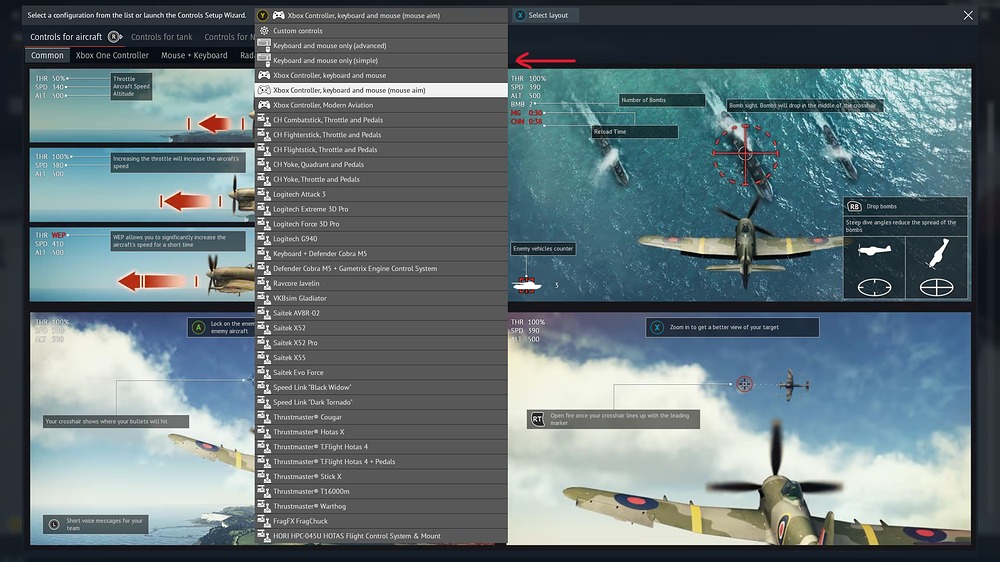Close the controls setup window
The image size is (1000, 562).
click(968, 15)
